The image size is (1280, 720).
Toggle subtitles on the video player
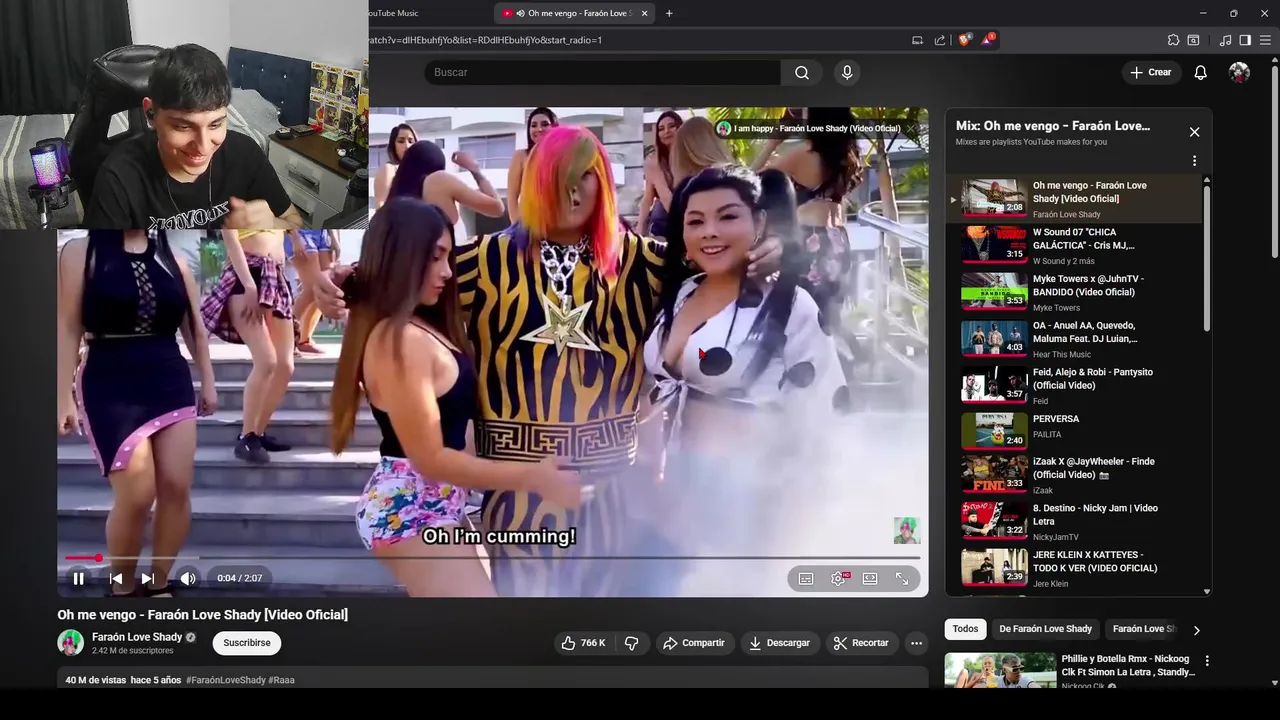click(806, 579)
